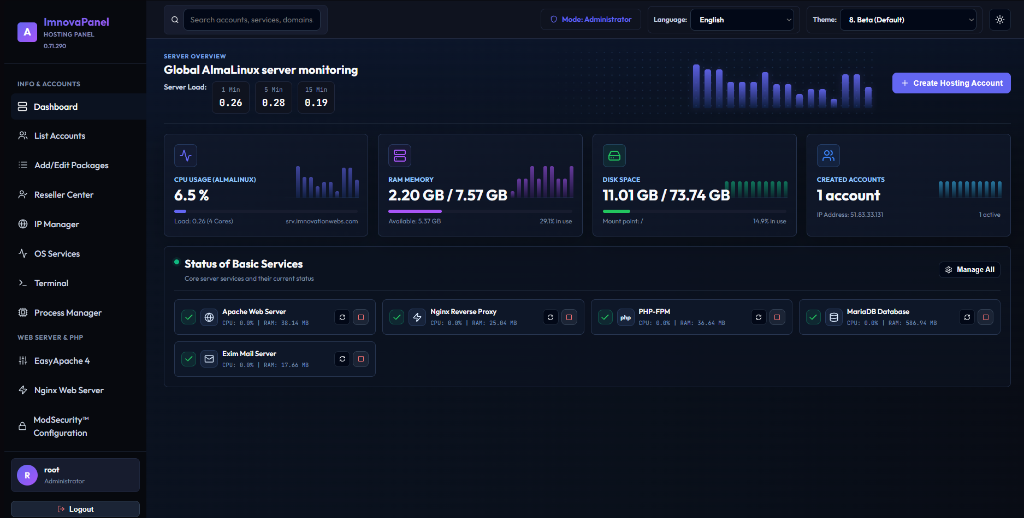
Task: Restart the PHP-FPM service
Action: tap(758, 317)
